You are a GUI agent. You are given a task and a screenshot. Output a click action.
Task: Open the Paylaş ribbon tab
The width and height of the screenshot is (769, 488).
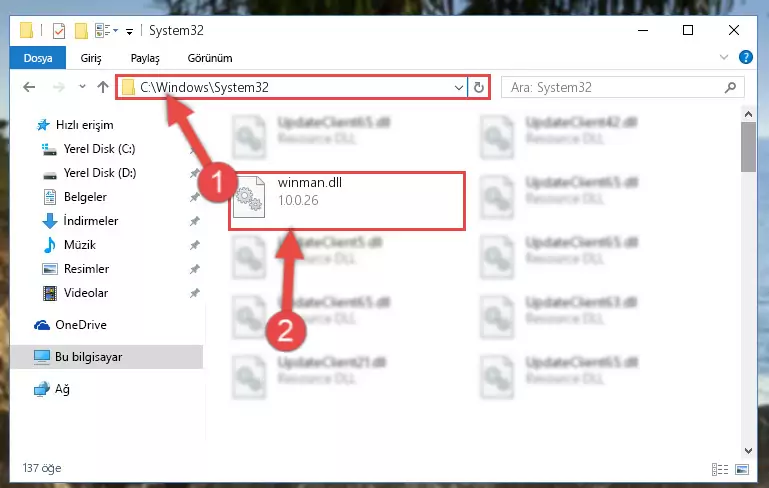click(145, 58)
